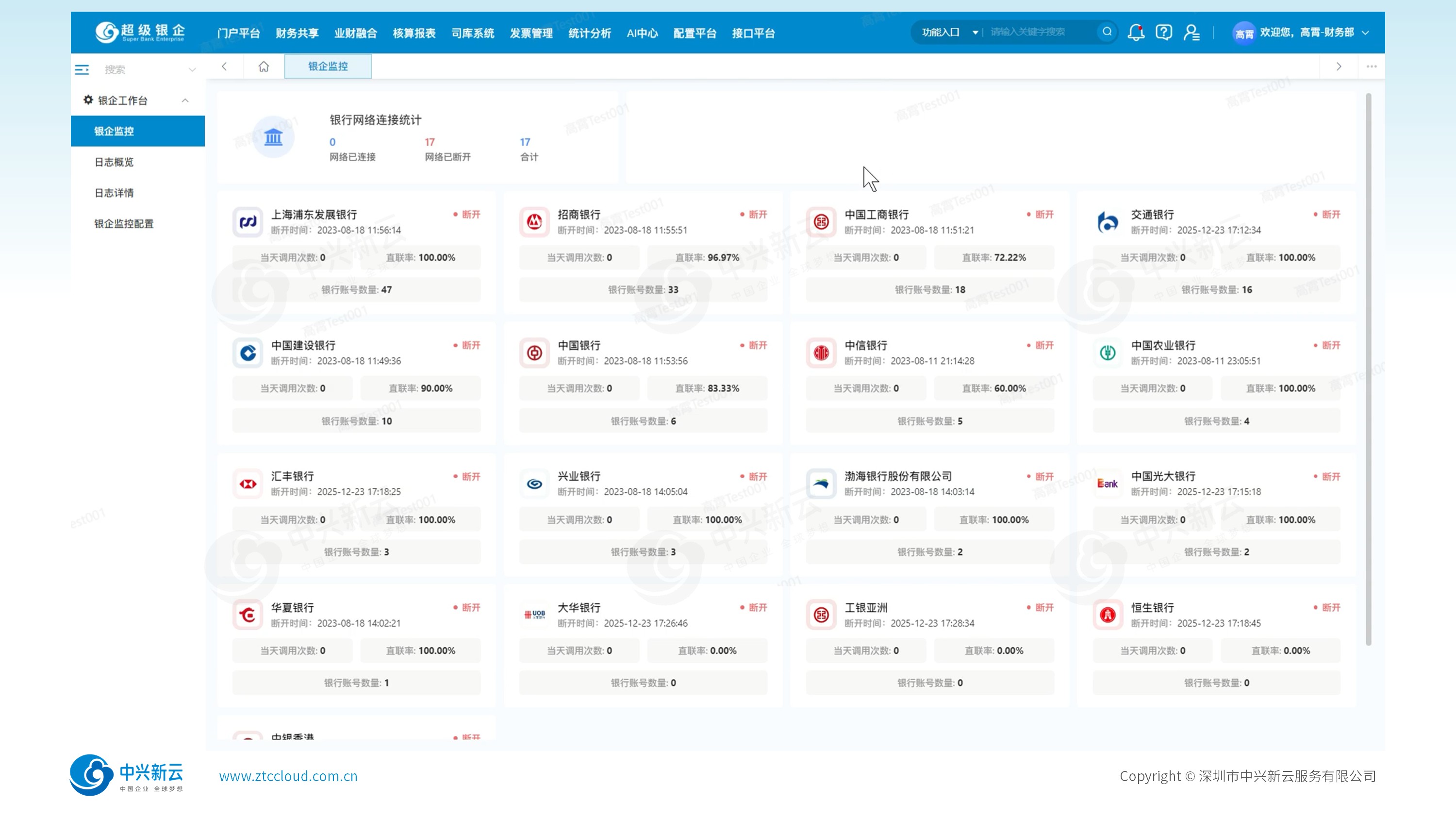Open the tab bar more options ellipsis

pos(1371,67)
